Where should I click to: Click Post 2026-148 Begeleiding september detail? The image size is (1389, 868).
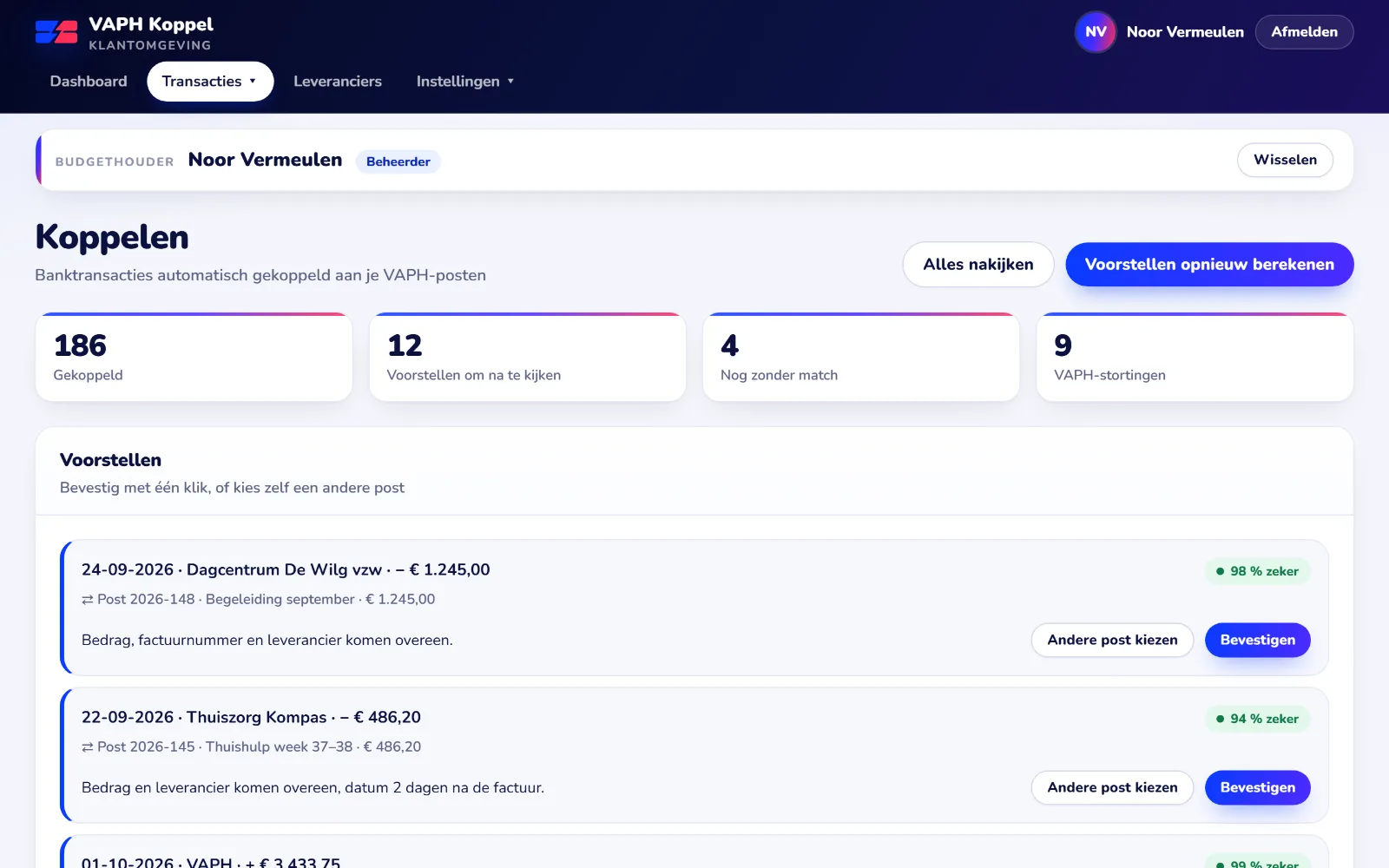(266, 600)
